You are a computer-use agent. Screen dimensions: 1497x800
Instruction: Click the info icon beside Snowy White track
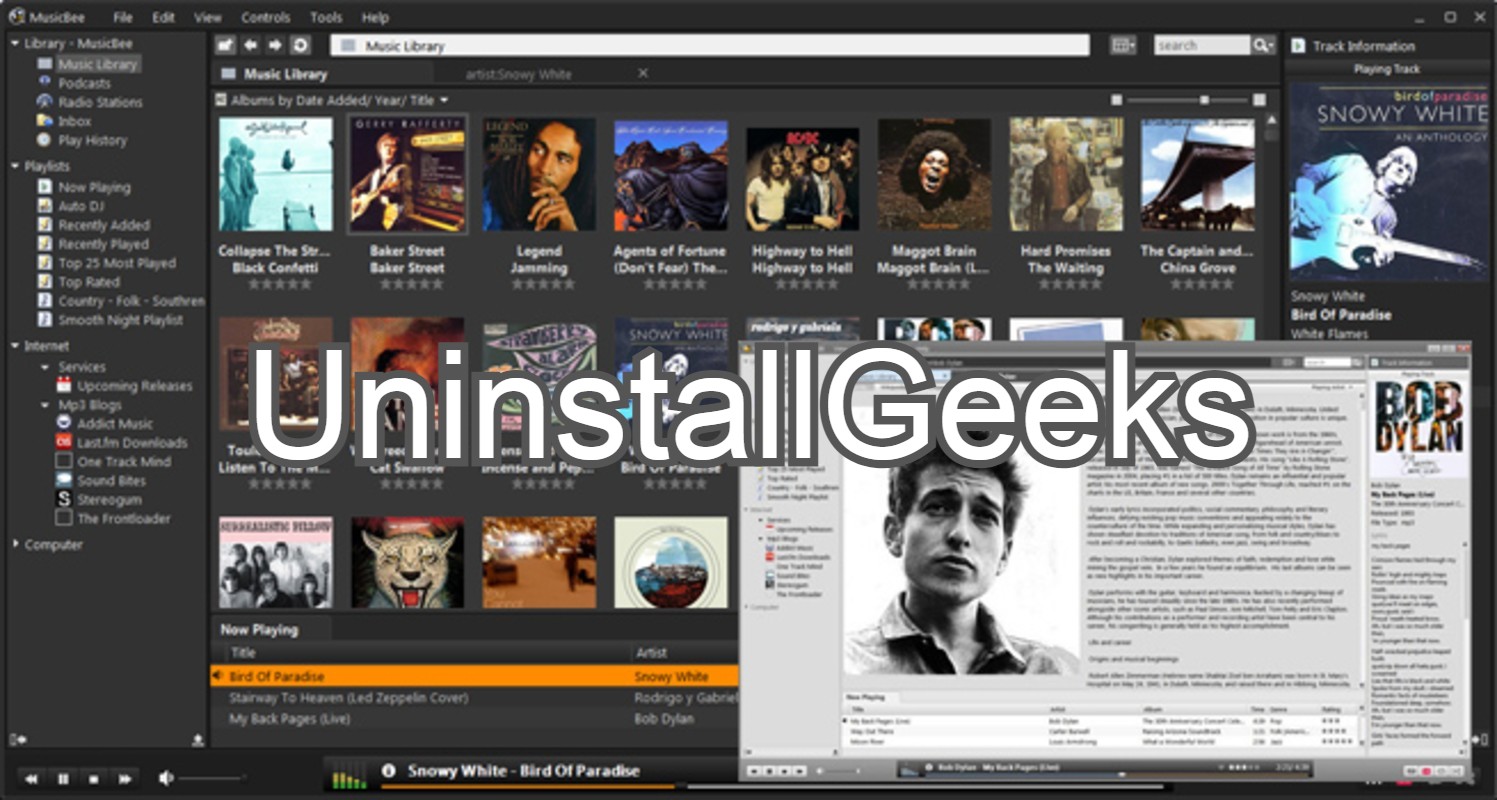[x=389, y=771]
